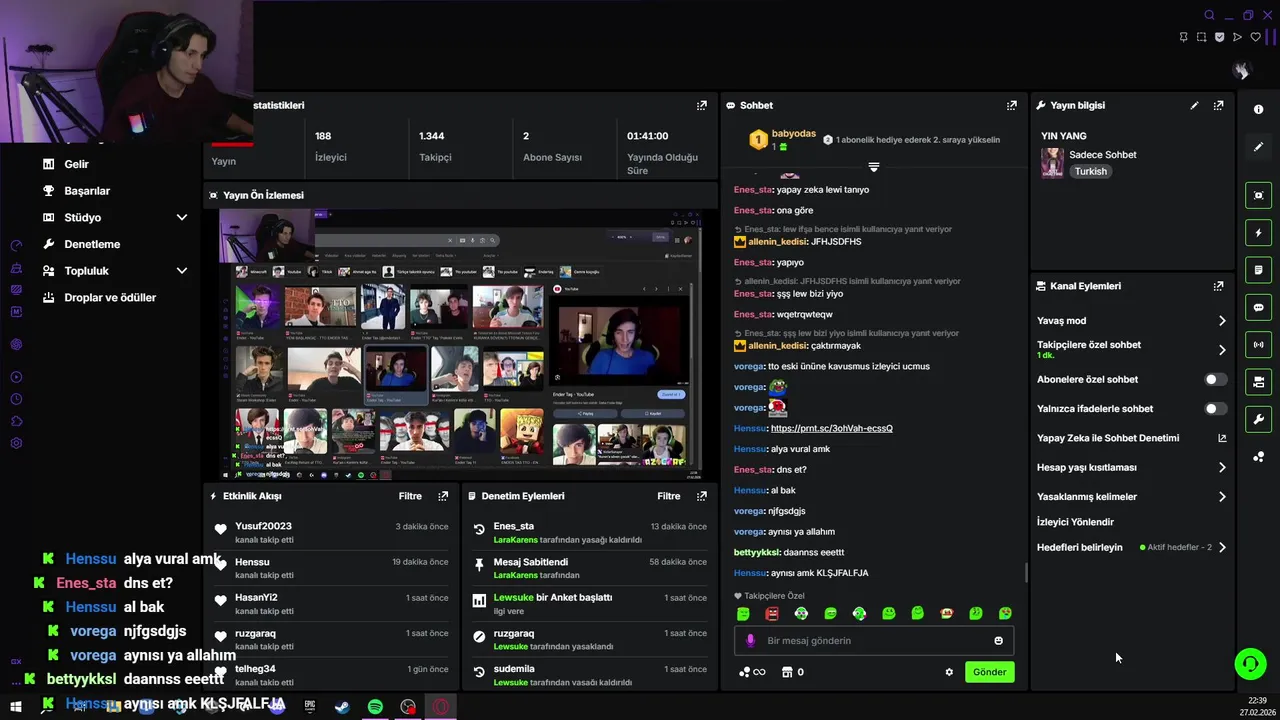Viewport: 1280px width, 720px height.
Task: Expand the Stüdyo sidebar menu chevron
Action: [x=182, y=217]
